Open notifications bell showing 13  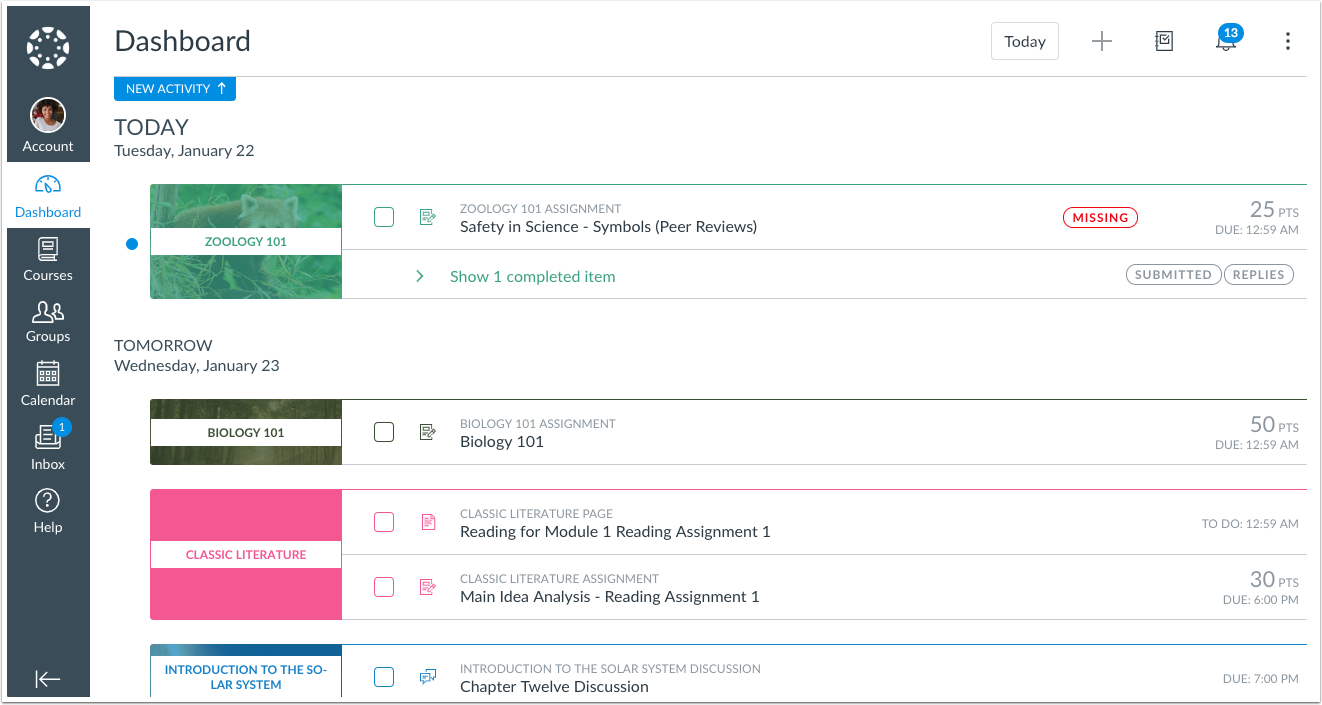(x=1225, y=41)
